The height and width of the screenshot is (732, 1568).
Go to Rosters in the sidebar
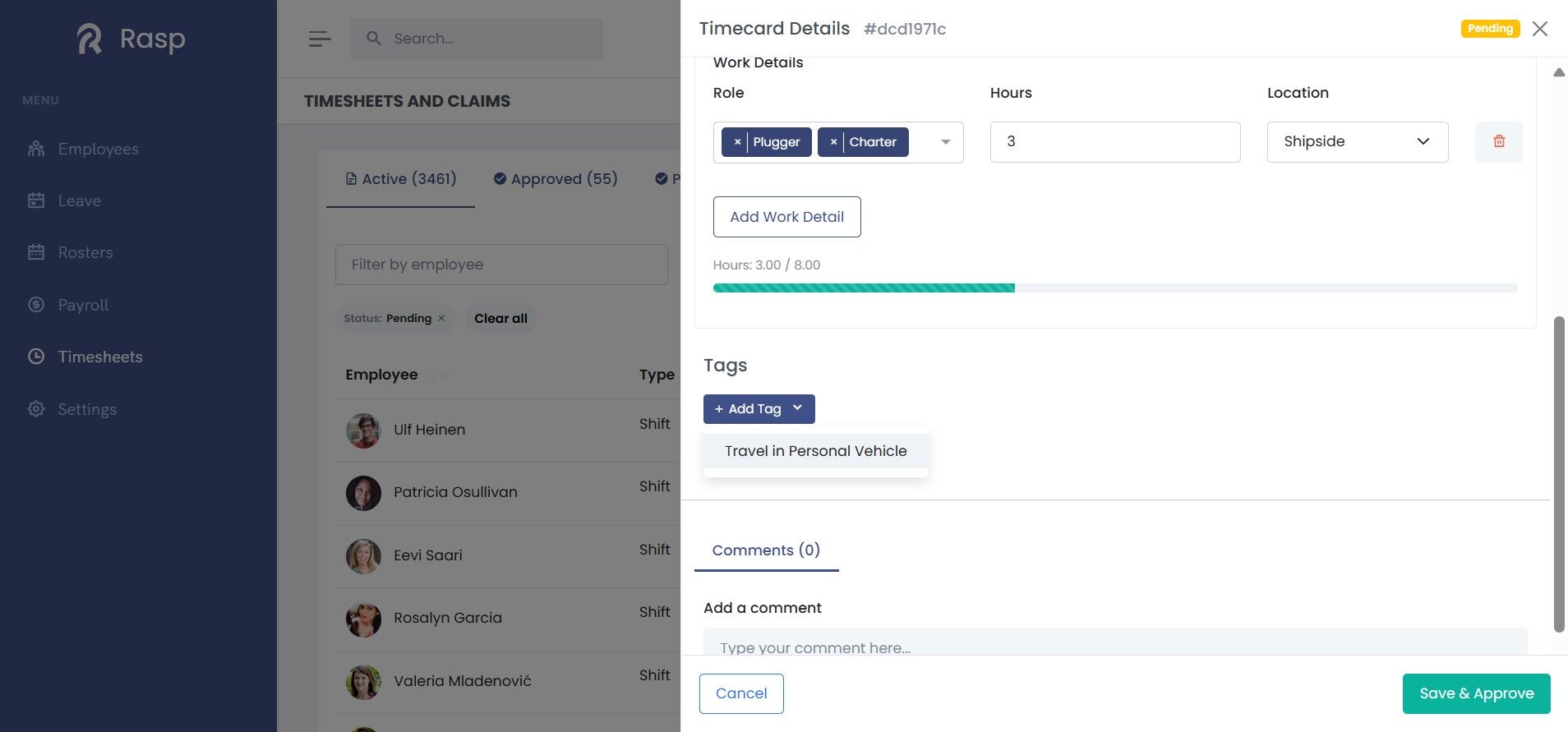pos(85,252)
